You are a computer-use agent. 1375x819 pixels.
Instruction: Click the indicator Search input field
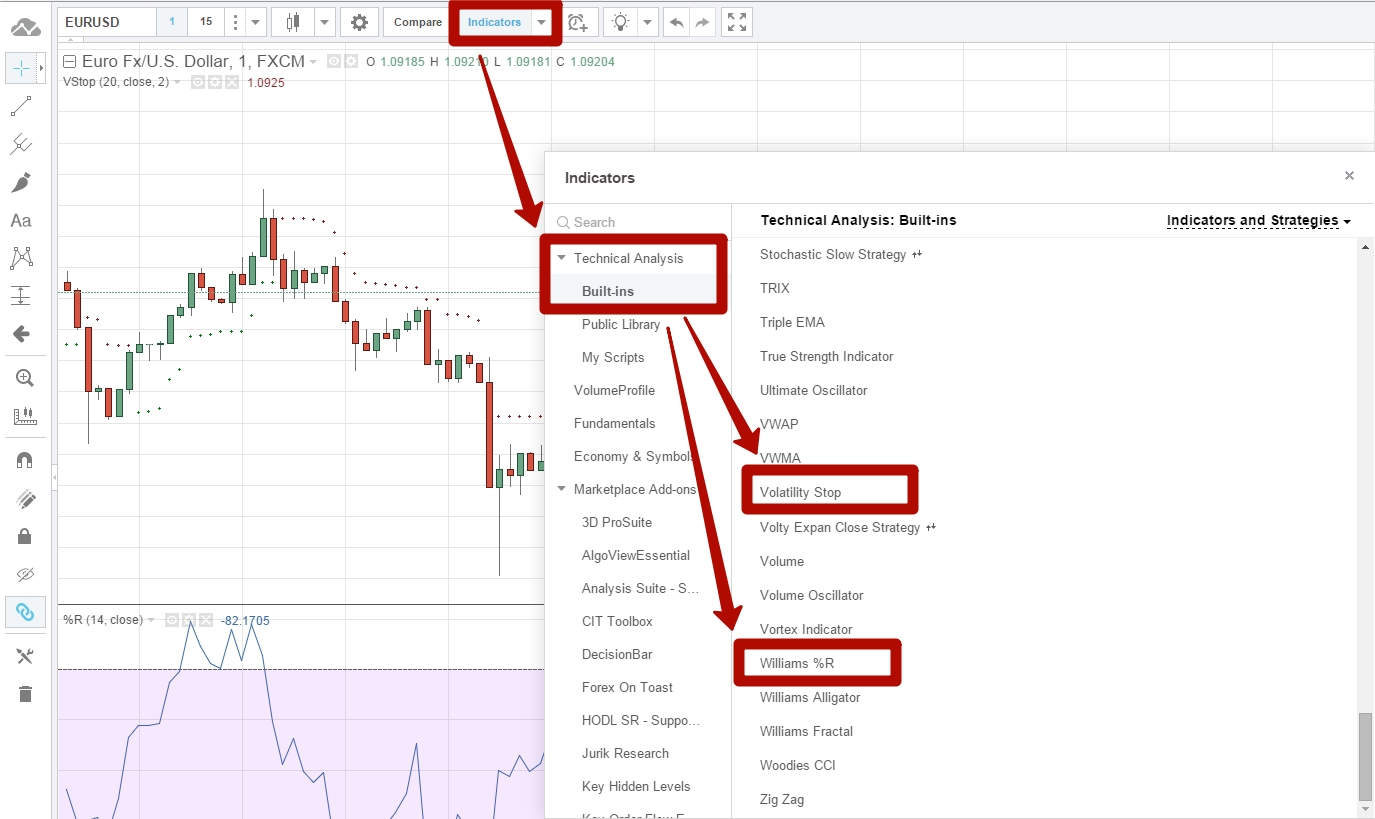[640, 222]
